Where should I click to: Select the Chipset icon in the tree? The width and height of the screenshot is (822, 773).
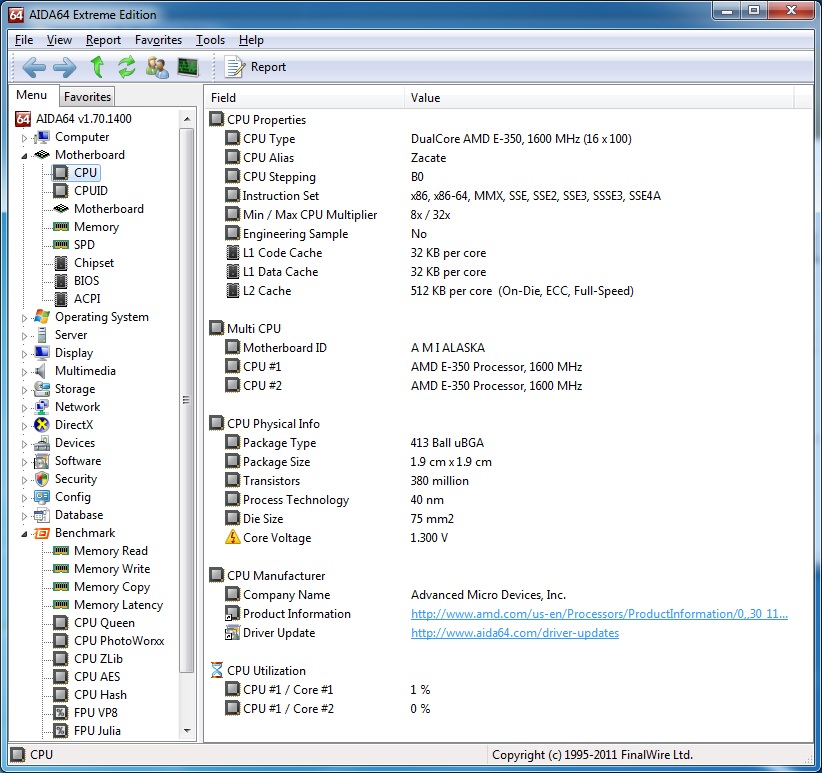(x=61, y=263)
